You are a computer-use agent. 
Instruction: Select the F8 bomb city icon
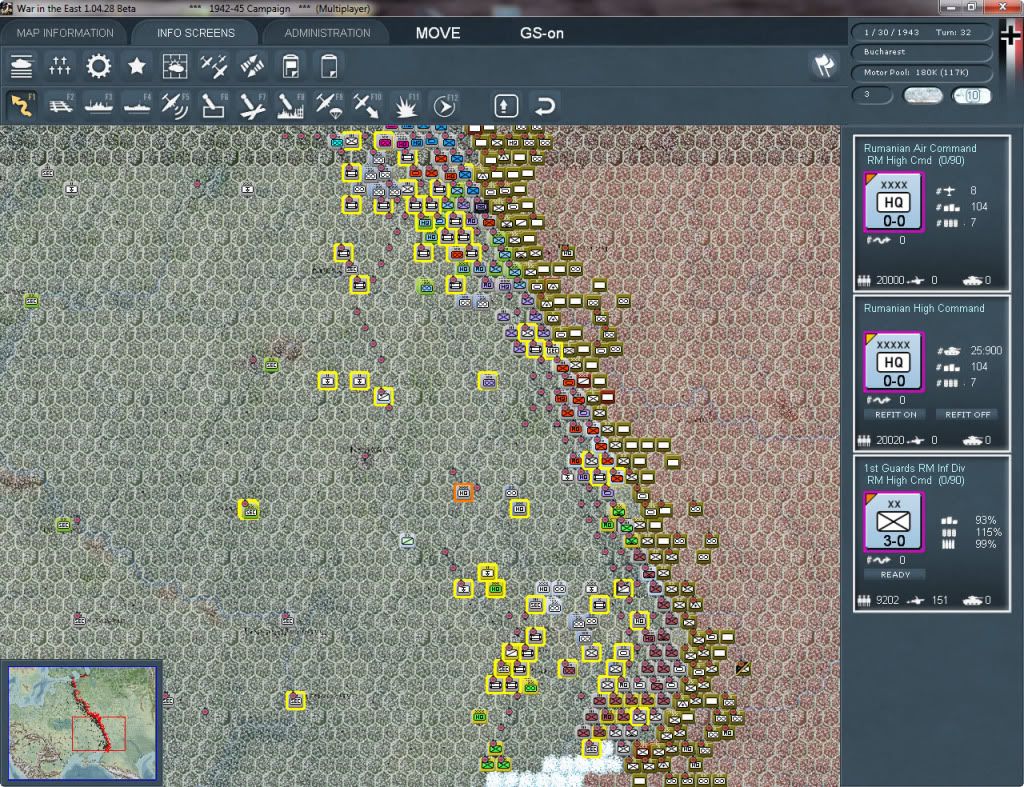tap(291, 105)
